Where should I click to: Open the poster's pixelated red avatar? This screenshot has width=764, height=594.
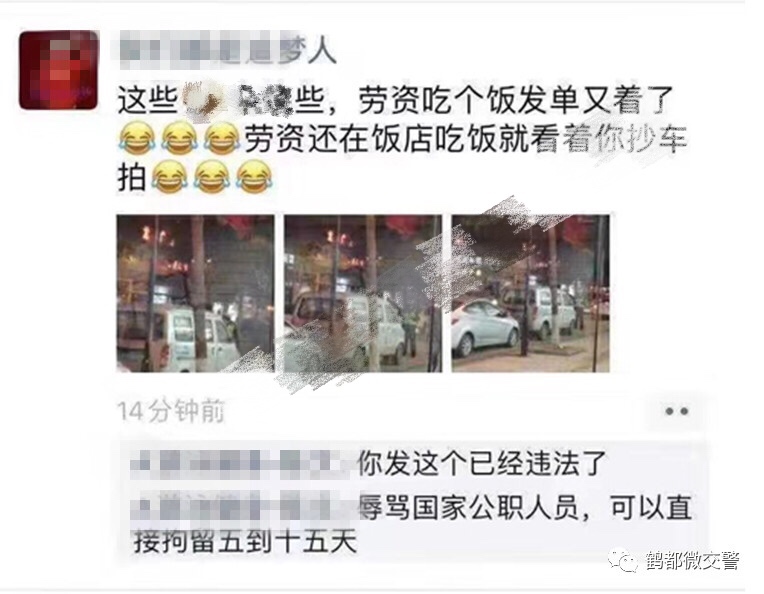[x=58, y=69]
